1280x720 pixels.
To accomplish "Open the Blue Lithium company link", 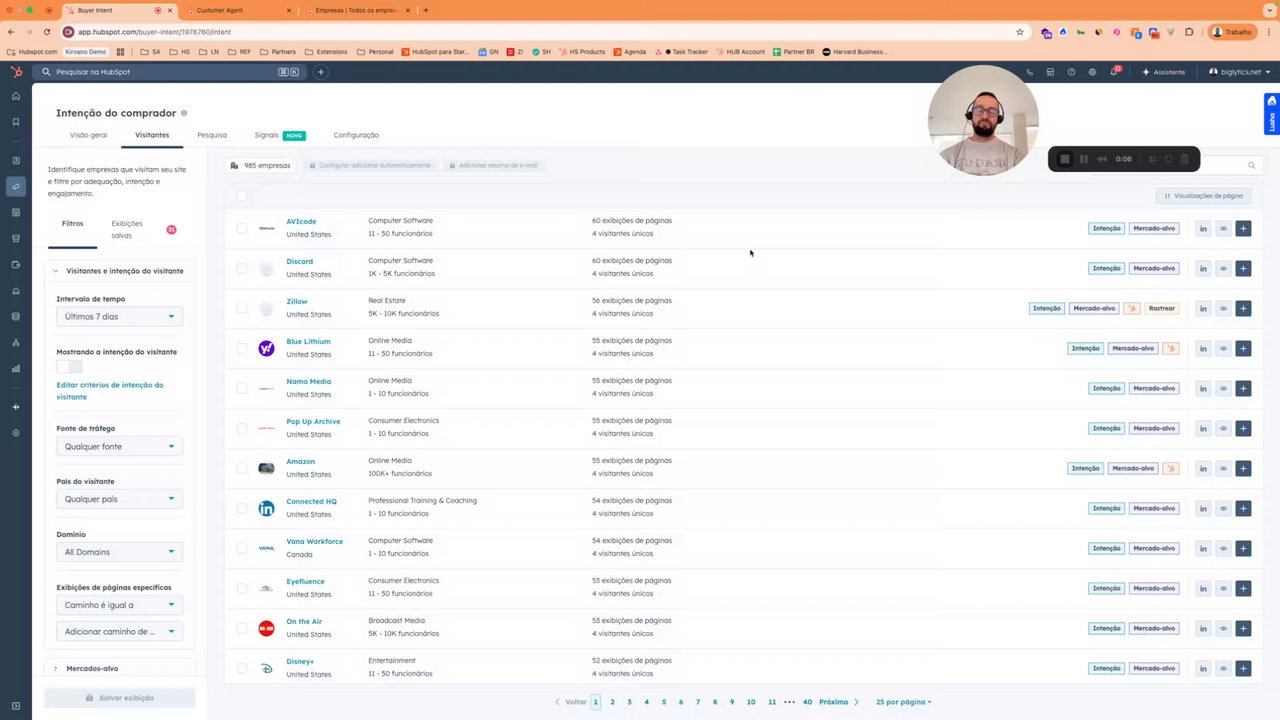I will (x=308, y=341).
